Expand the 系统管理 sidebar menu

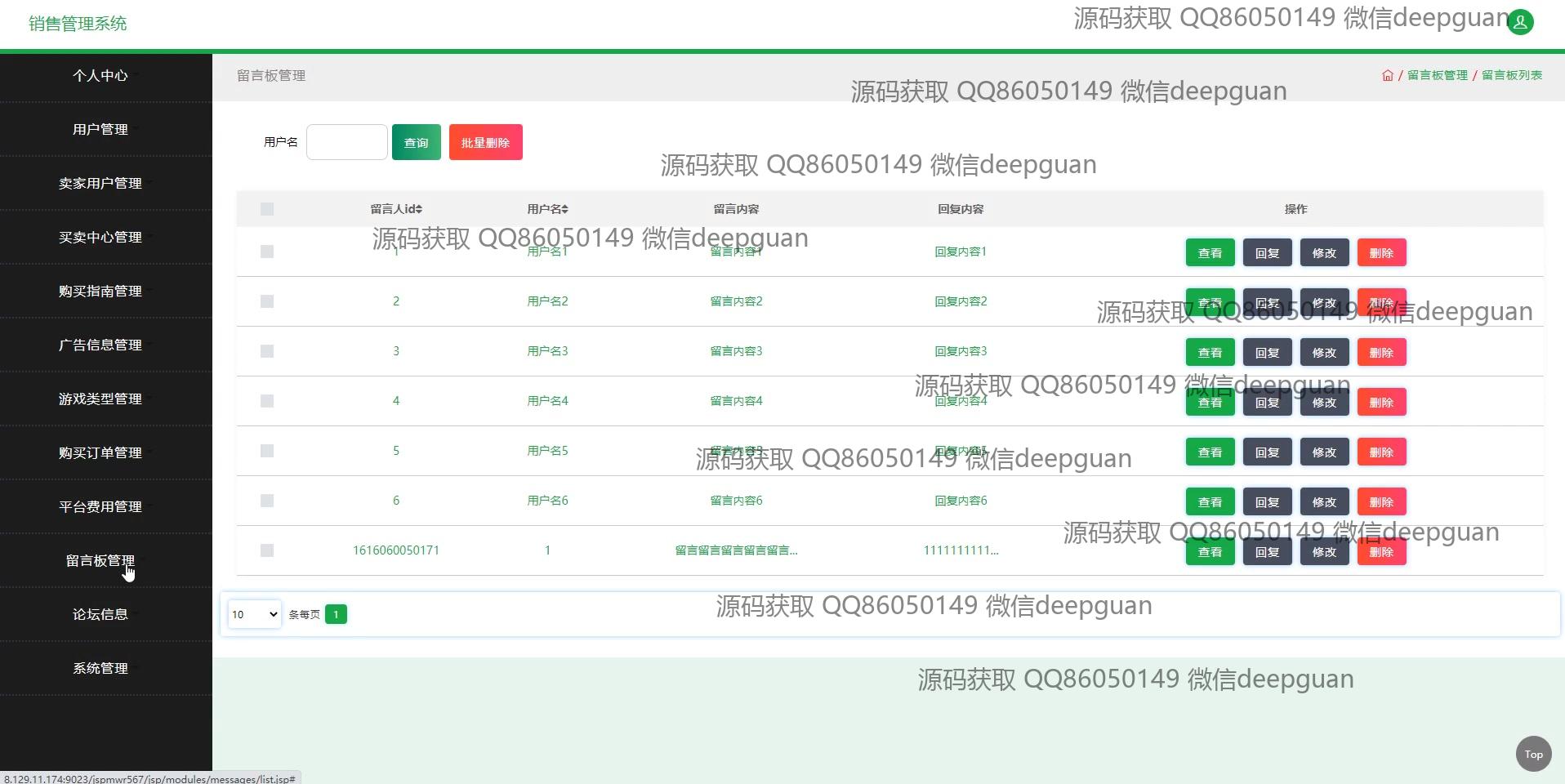tap(100, 668)
